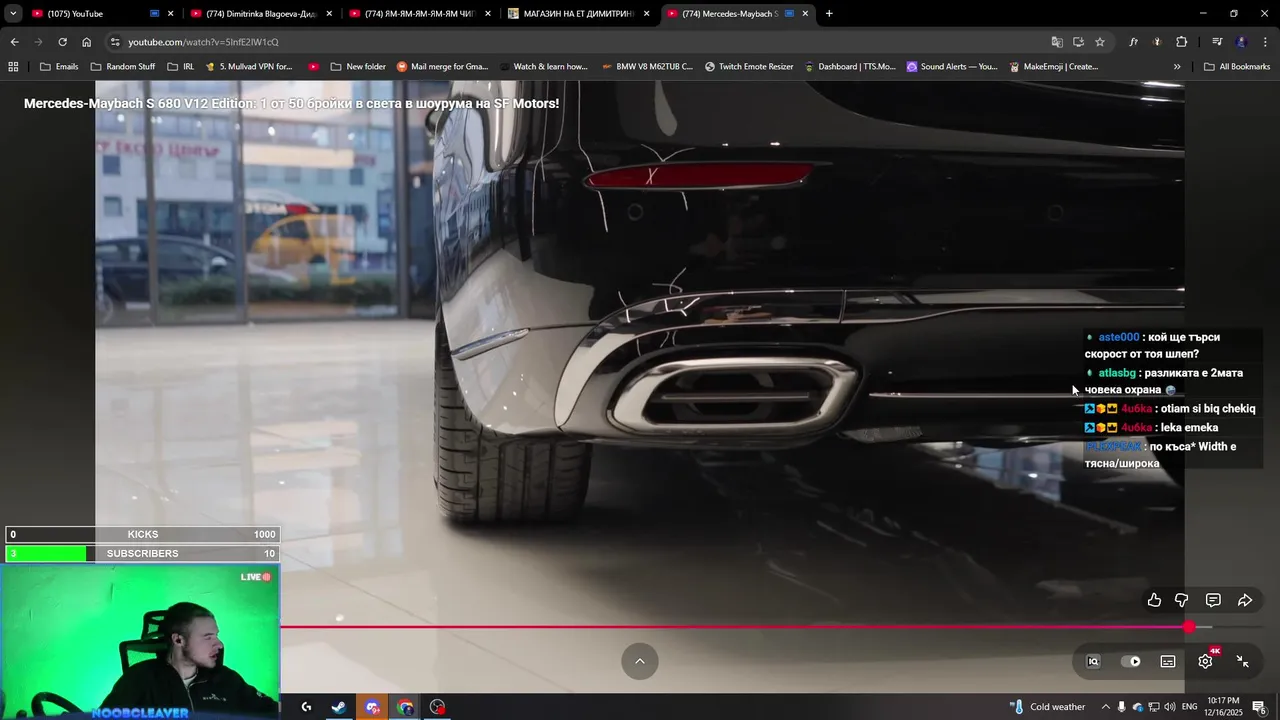This screenshot has width=1280, height=720.
Task: Close the (1075) YouTube tab
Action: 171,14
